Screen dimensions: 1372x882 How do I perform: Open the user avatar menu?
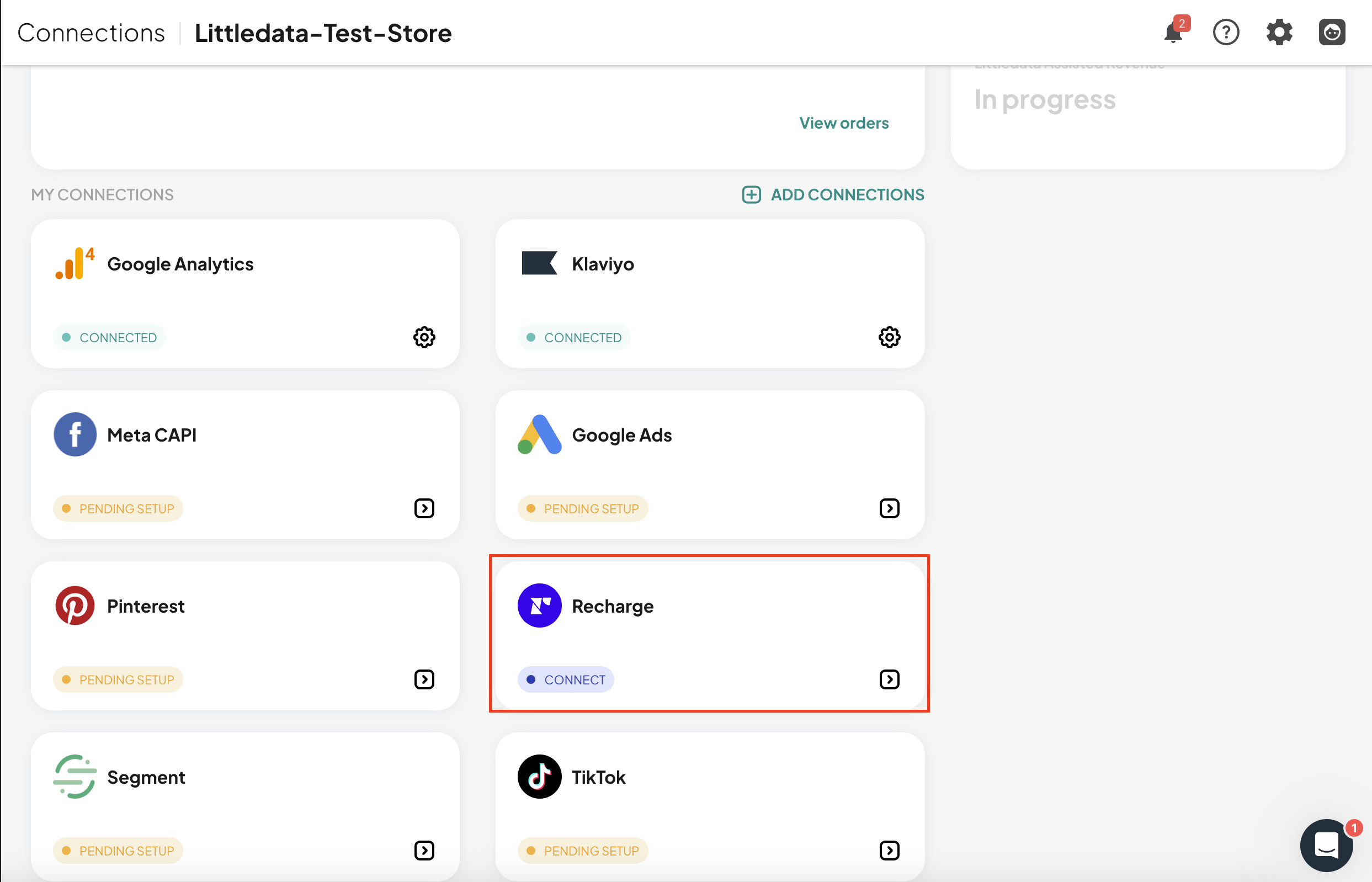coord(1332,32)
